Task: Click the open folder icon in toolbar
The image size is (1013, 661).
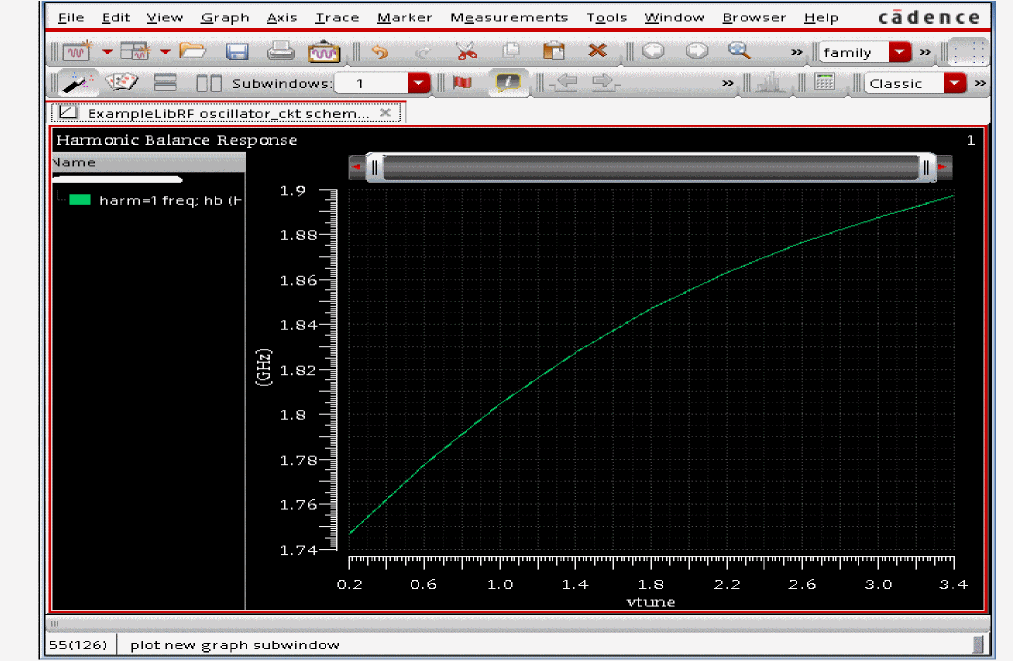Action: [192, 52]
